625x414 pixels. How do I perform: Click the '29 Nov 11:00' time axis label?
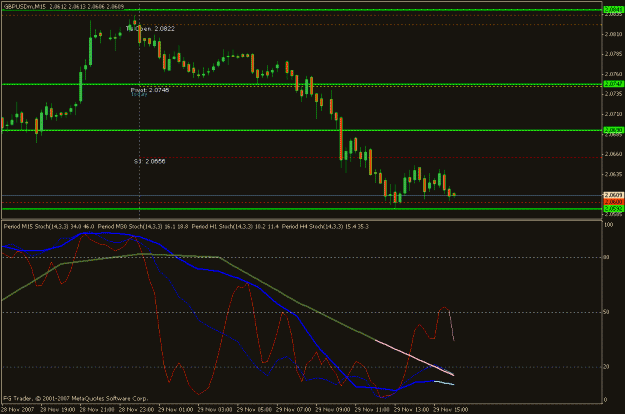pos(372,410)
